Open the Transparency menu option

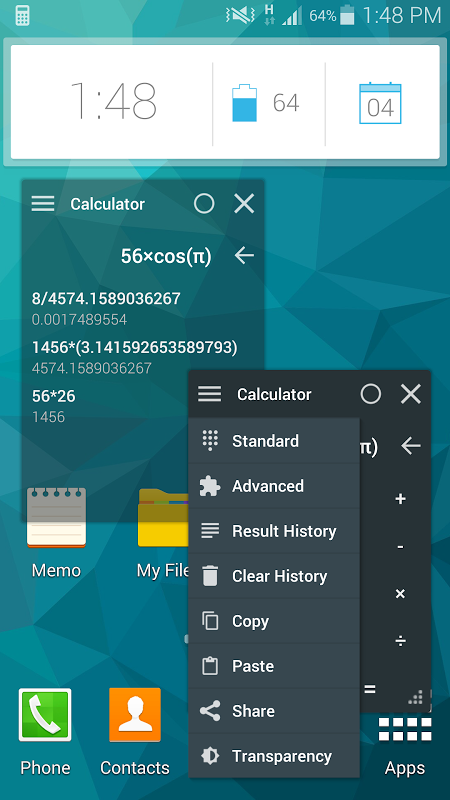(x=274, y=756)
